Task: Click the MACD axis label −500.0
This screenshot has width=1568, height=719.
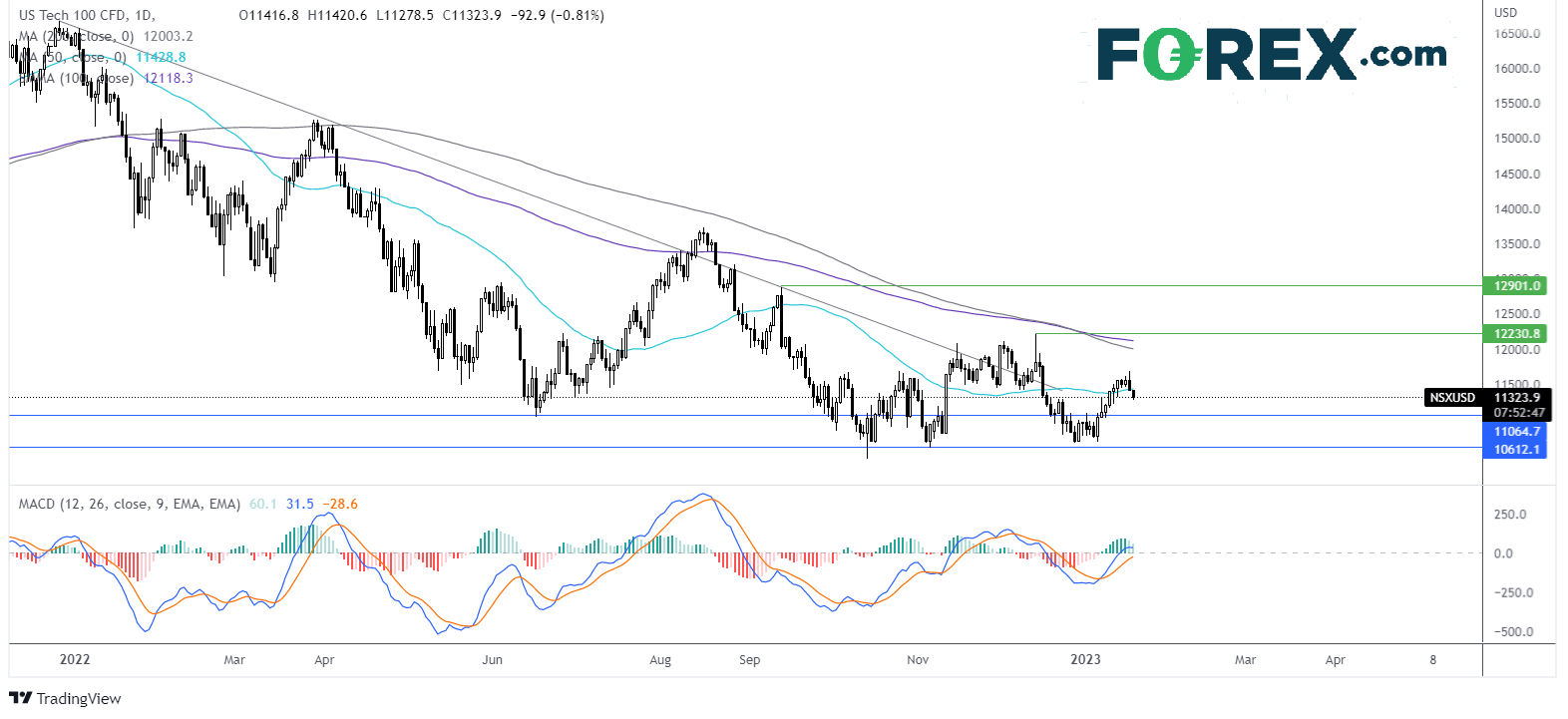Action: (1513, 631)
